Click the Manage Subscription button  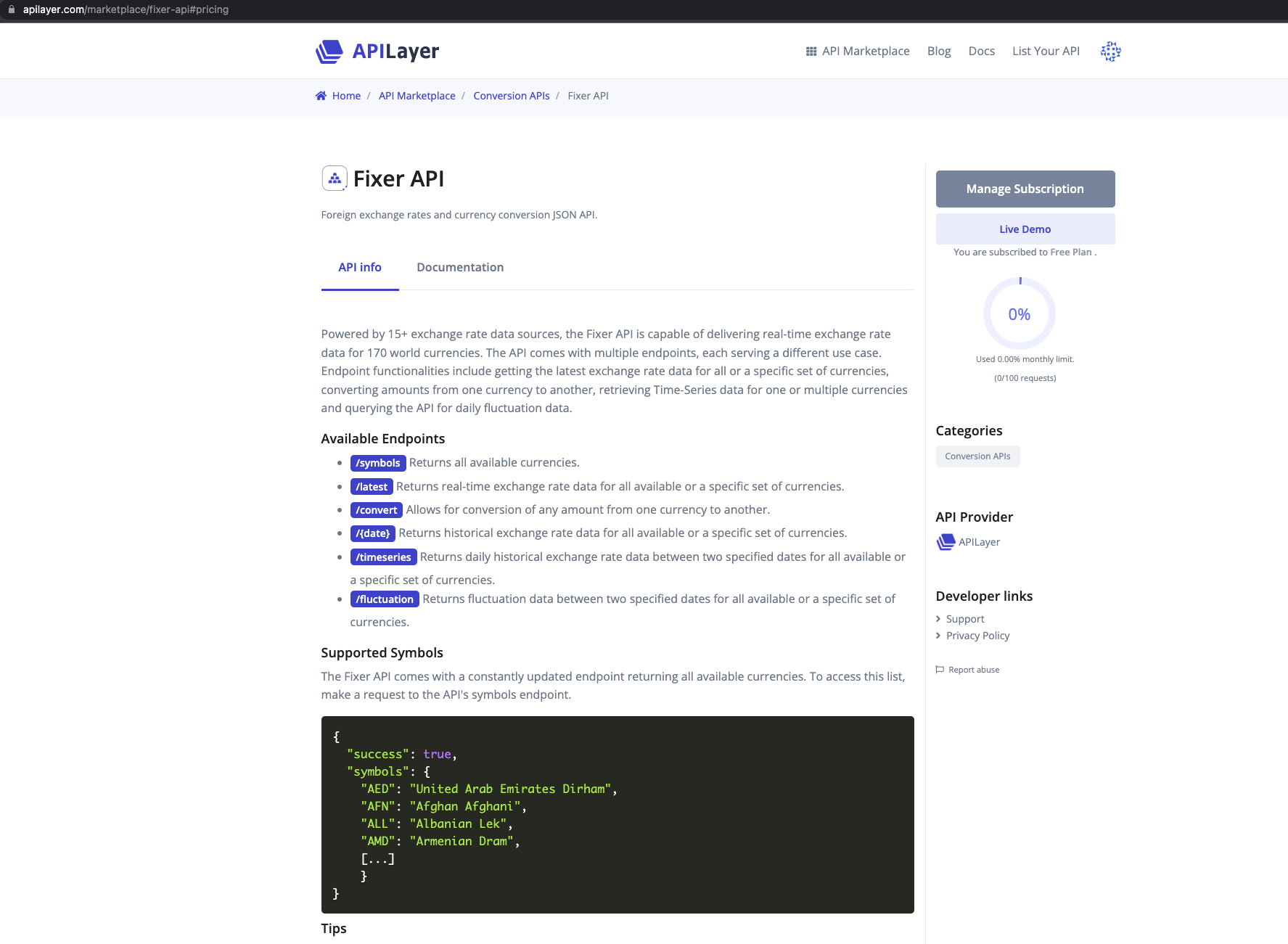tap(1025, 189)
